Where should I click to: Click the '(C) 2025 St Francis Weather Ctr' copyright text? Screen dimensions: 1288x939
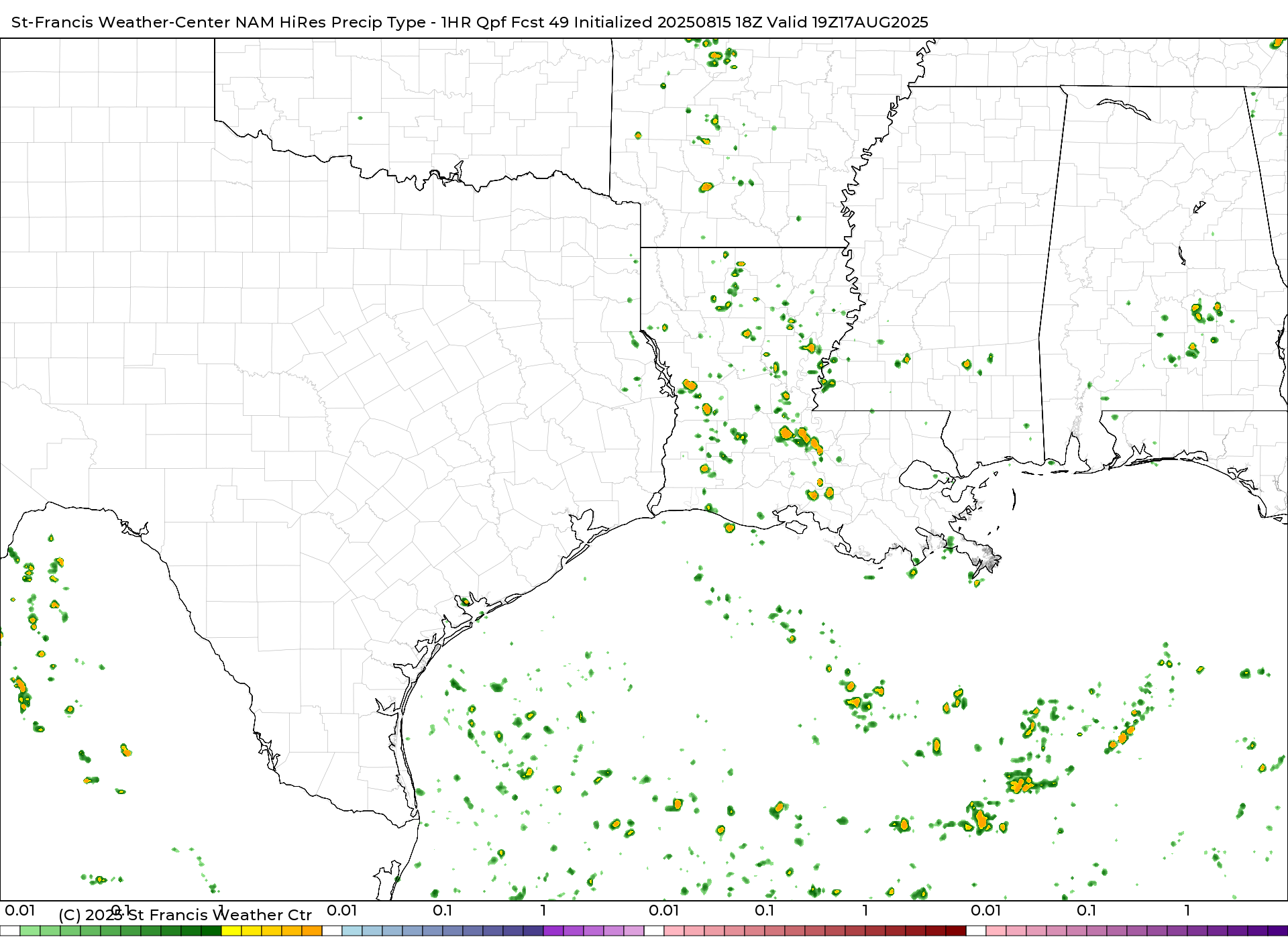[x=185, y=915]
